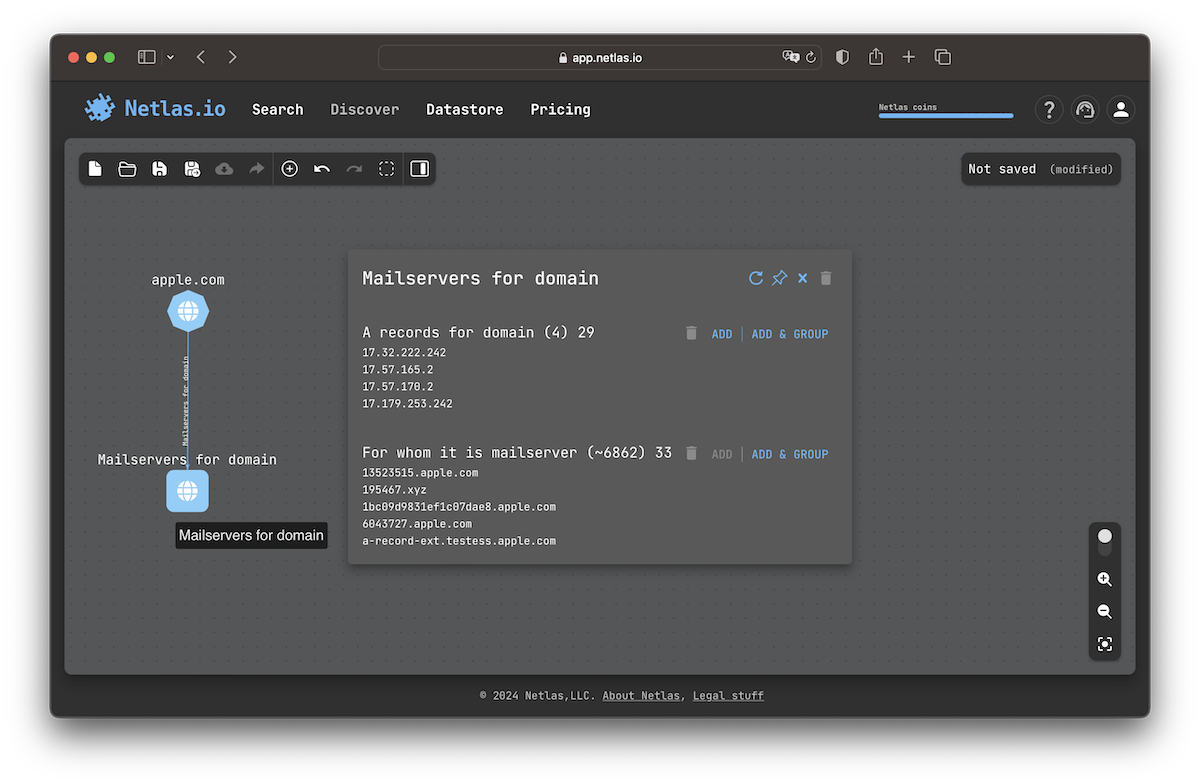
Task: Zoom in on the graph canvas
Action: 1104,579
